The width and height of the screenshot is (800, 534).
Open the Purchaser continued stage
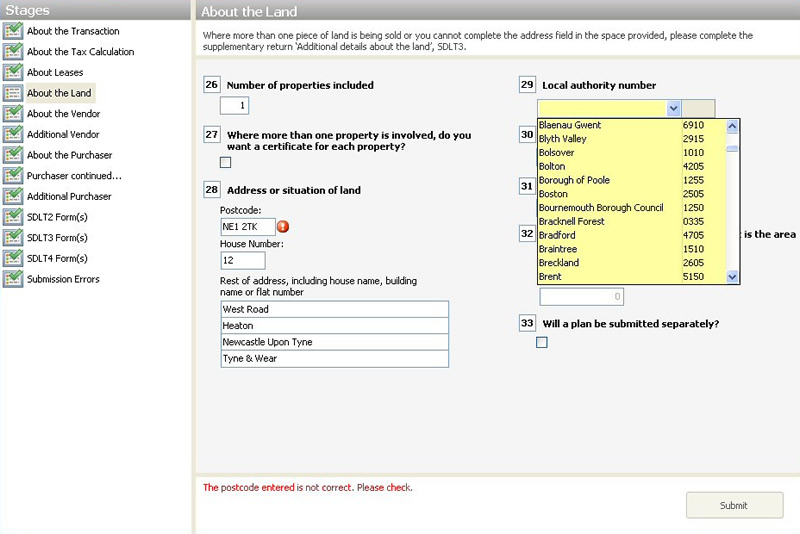pyautogui.click(x=74, y=175)
